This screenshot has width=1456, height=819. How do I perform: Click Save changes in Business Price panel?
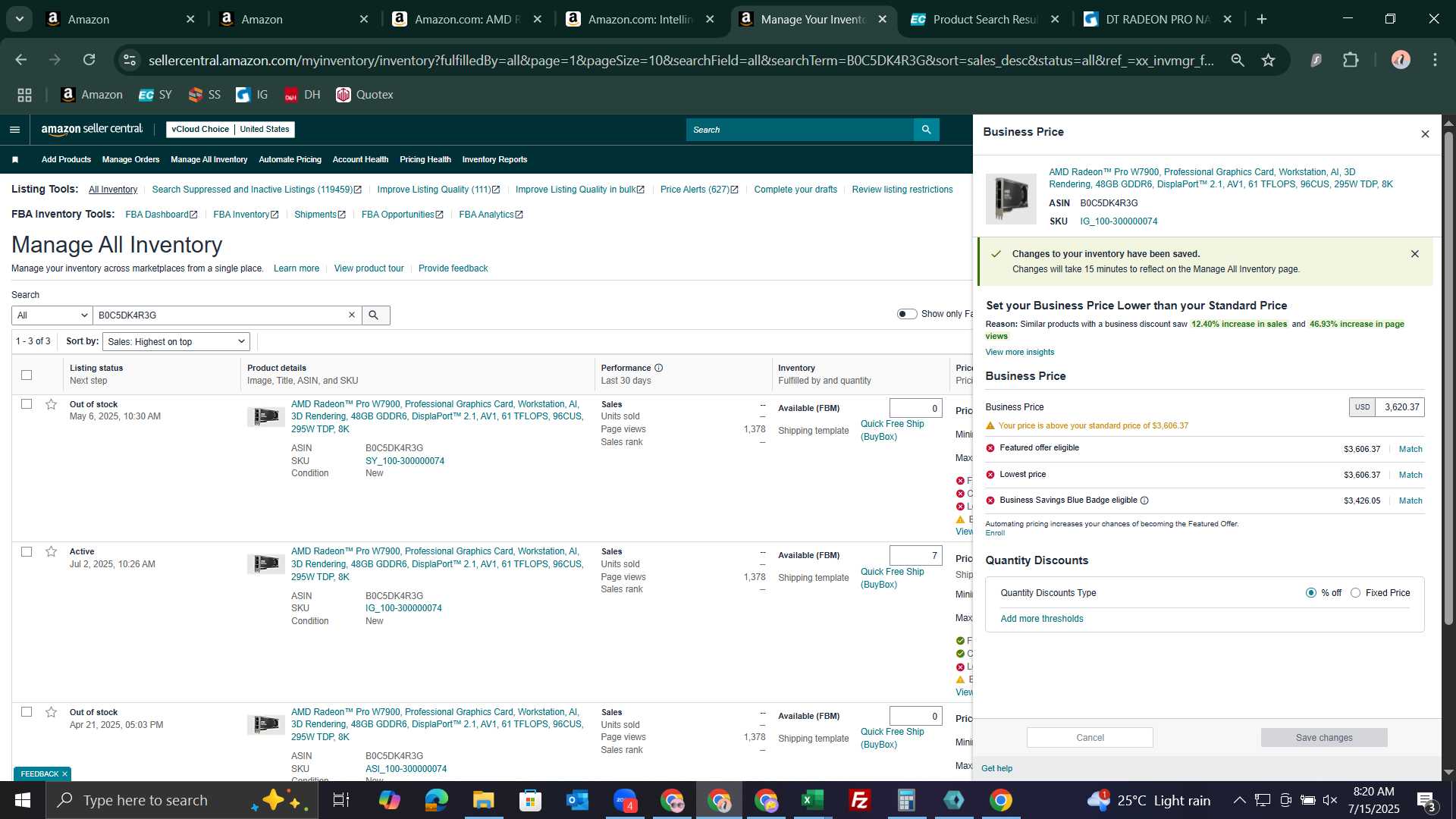tap(1324, 738)
